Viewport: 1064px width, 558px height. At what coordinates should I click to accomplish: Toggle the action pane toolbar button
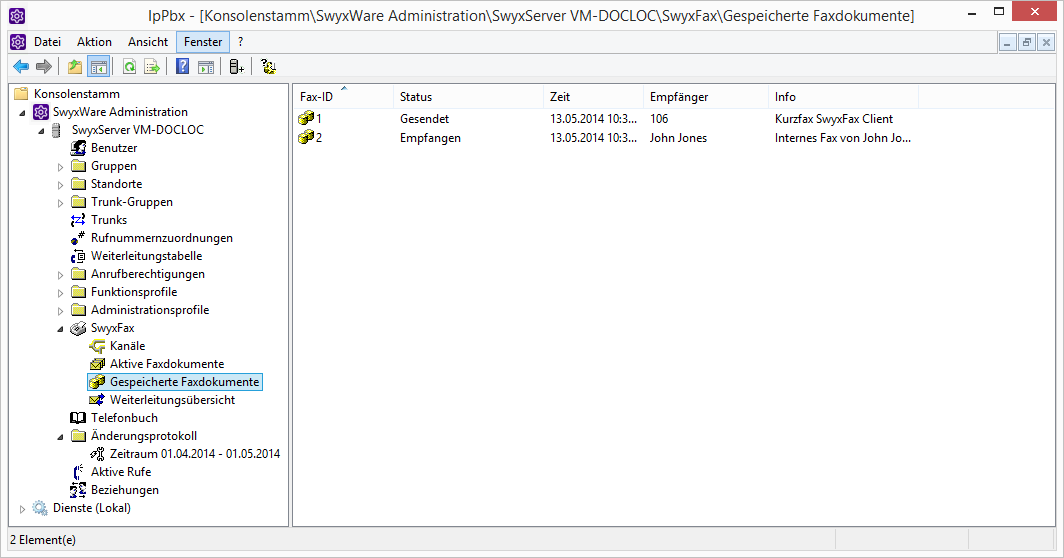point(205,67)
